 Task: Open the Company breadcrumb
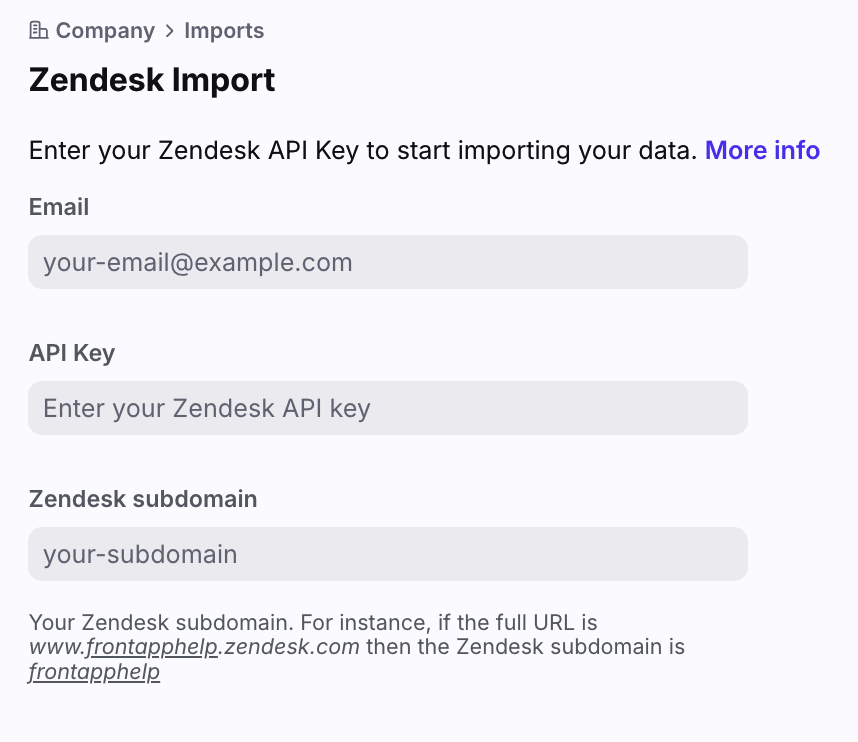(105, 31)
